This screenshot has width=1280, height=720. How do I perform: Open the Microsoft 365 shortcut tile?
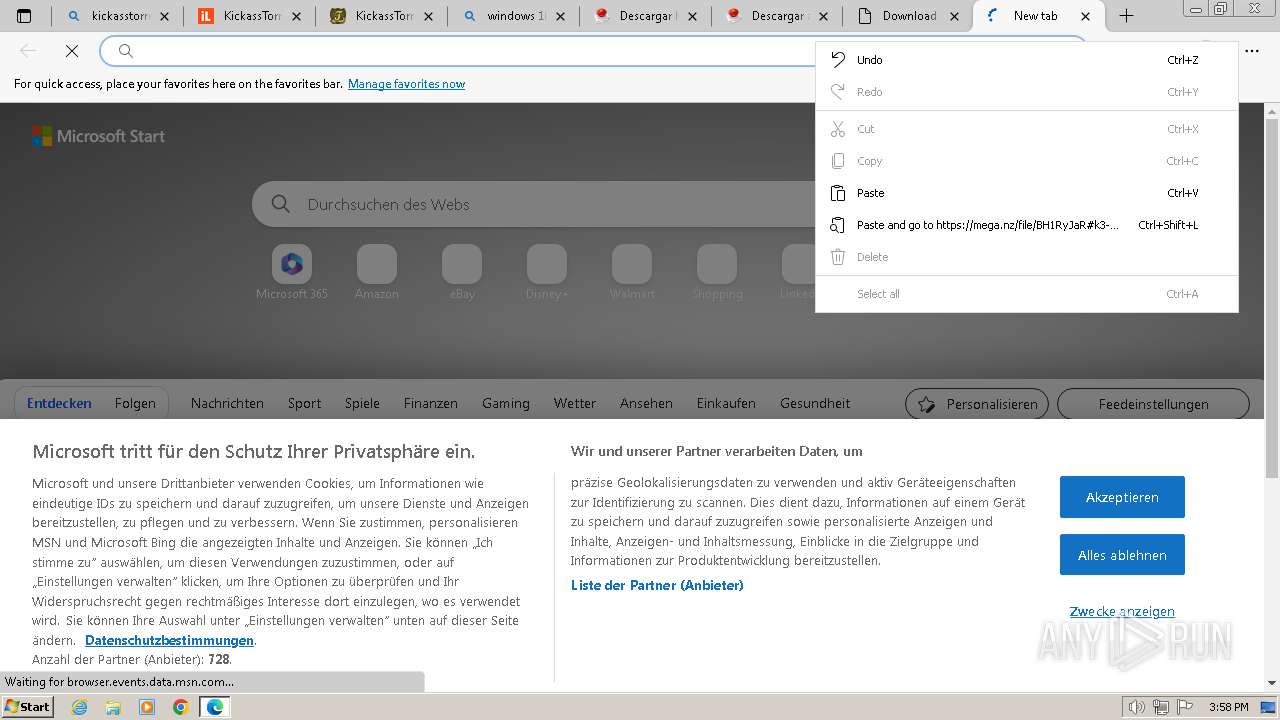(292, 272)
